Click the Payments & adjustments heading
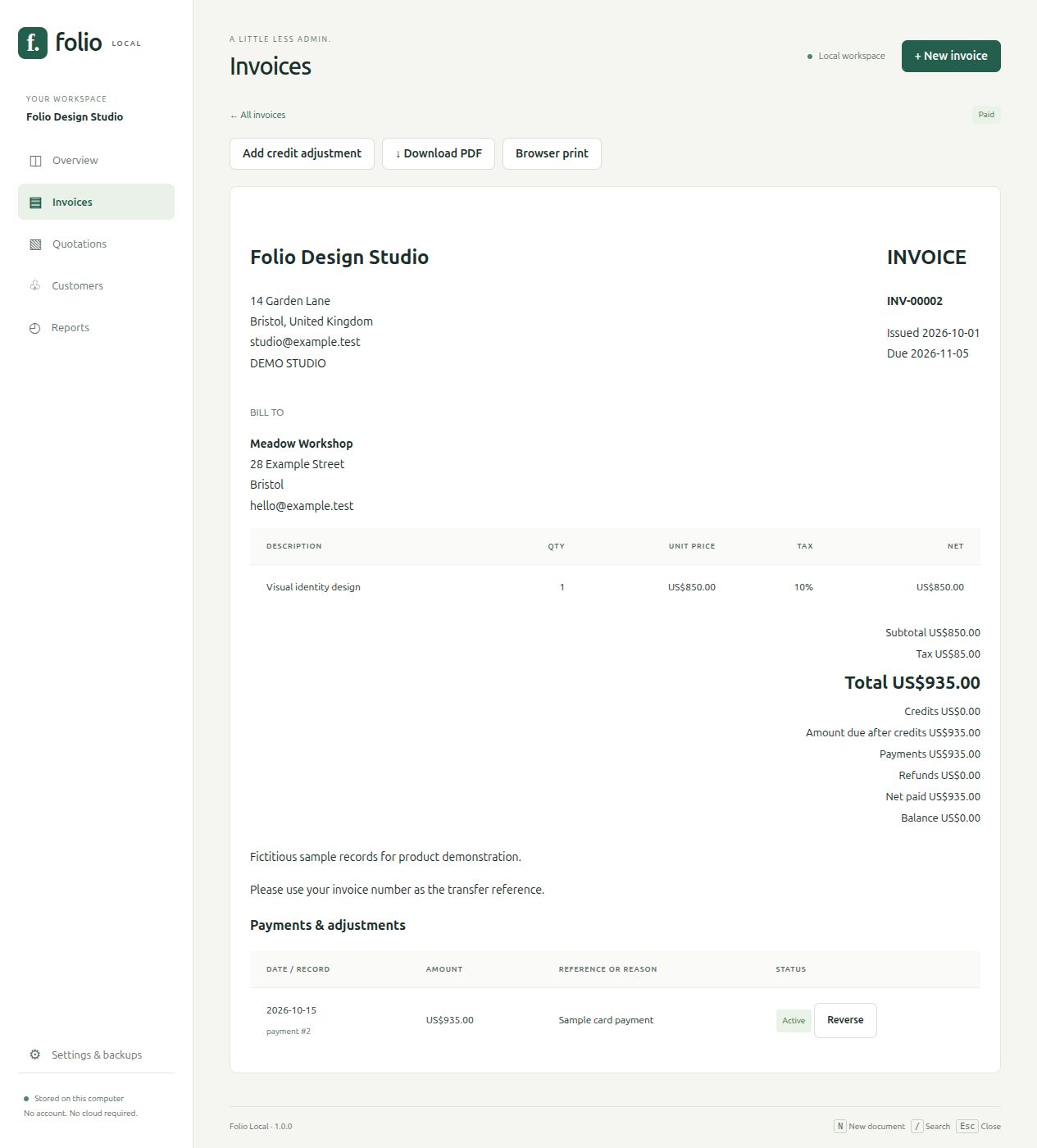This screenshot has width=1037, height=1148. coord(328,925)
